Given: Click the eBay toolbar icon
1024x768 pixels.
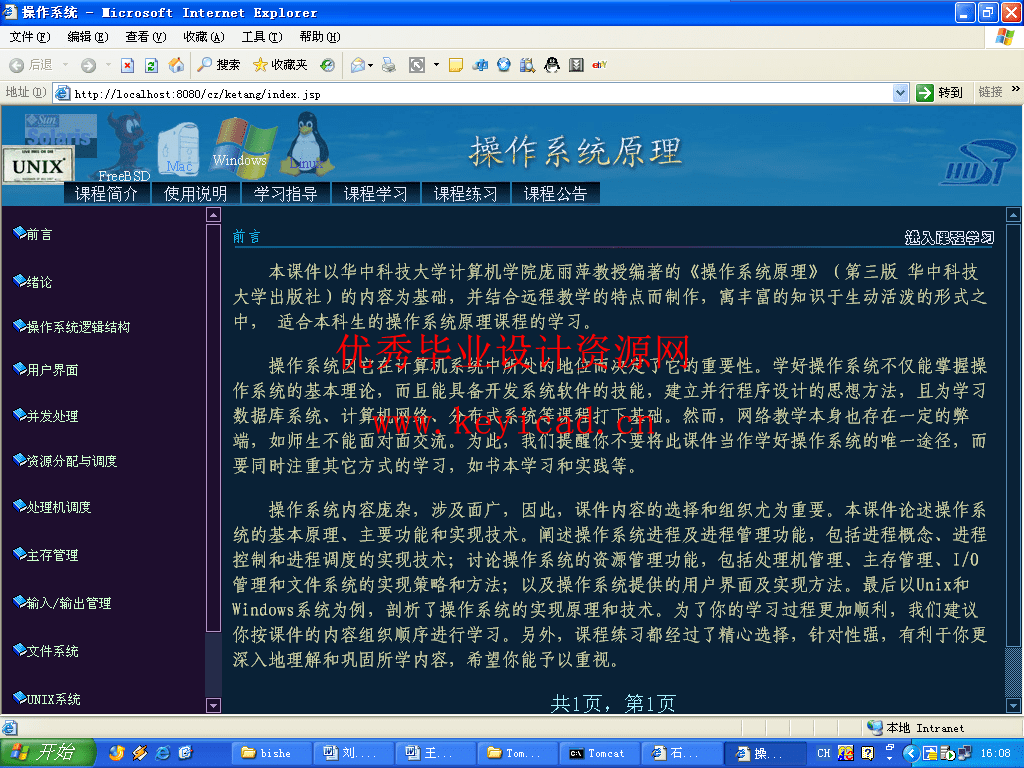Looking at the screenshot, I should point(599,65).
